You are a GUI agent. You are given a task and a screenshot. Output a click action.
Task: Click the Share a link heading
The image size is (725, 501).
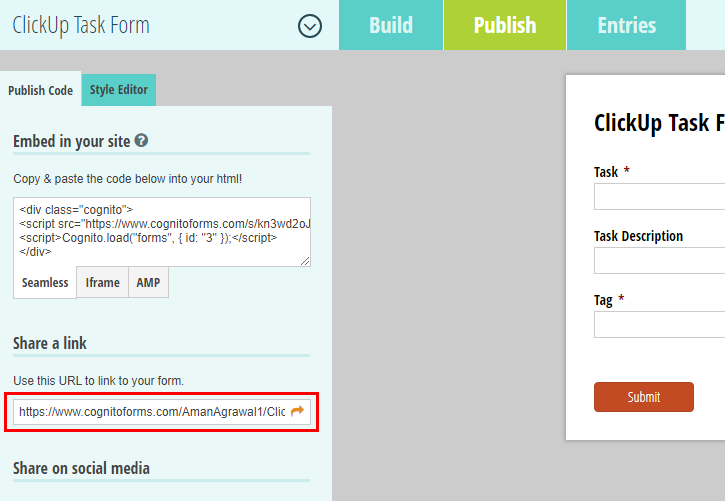pos(49,343)
